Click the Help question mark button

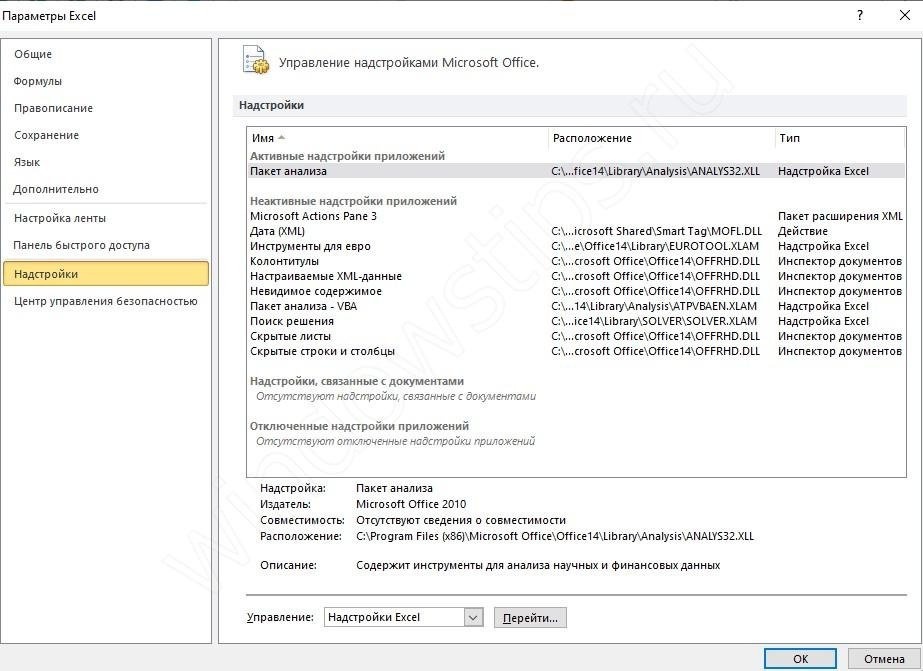859,16
